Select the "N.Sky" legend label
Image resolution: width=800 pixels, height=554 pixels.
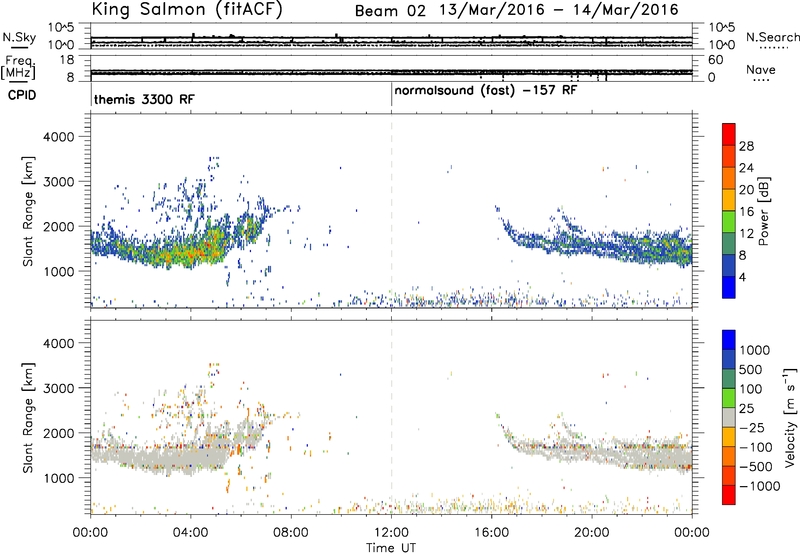[19, 37]
